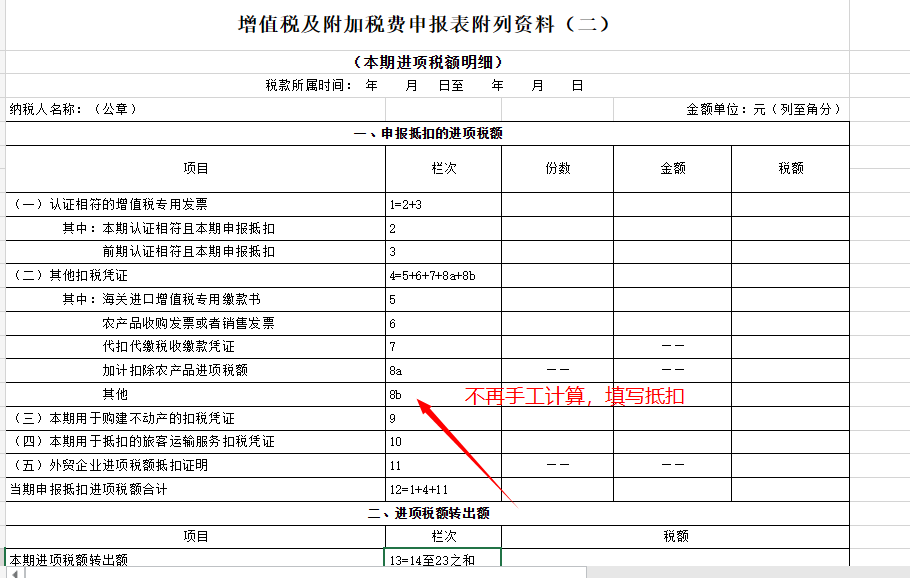The width and height of the screenshot is (910, 578).
Task: Select 前期认证相符且本期申报抵扣 cell
Action: pos(196,252)
